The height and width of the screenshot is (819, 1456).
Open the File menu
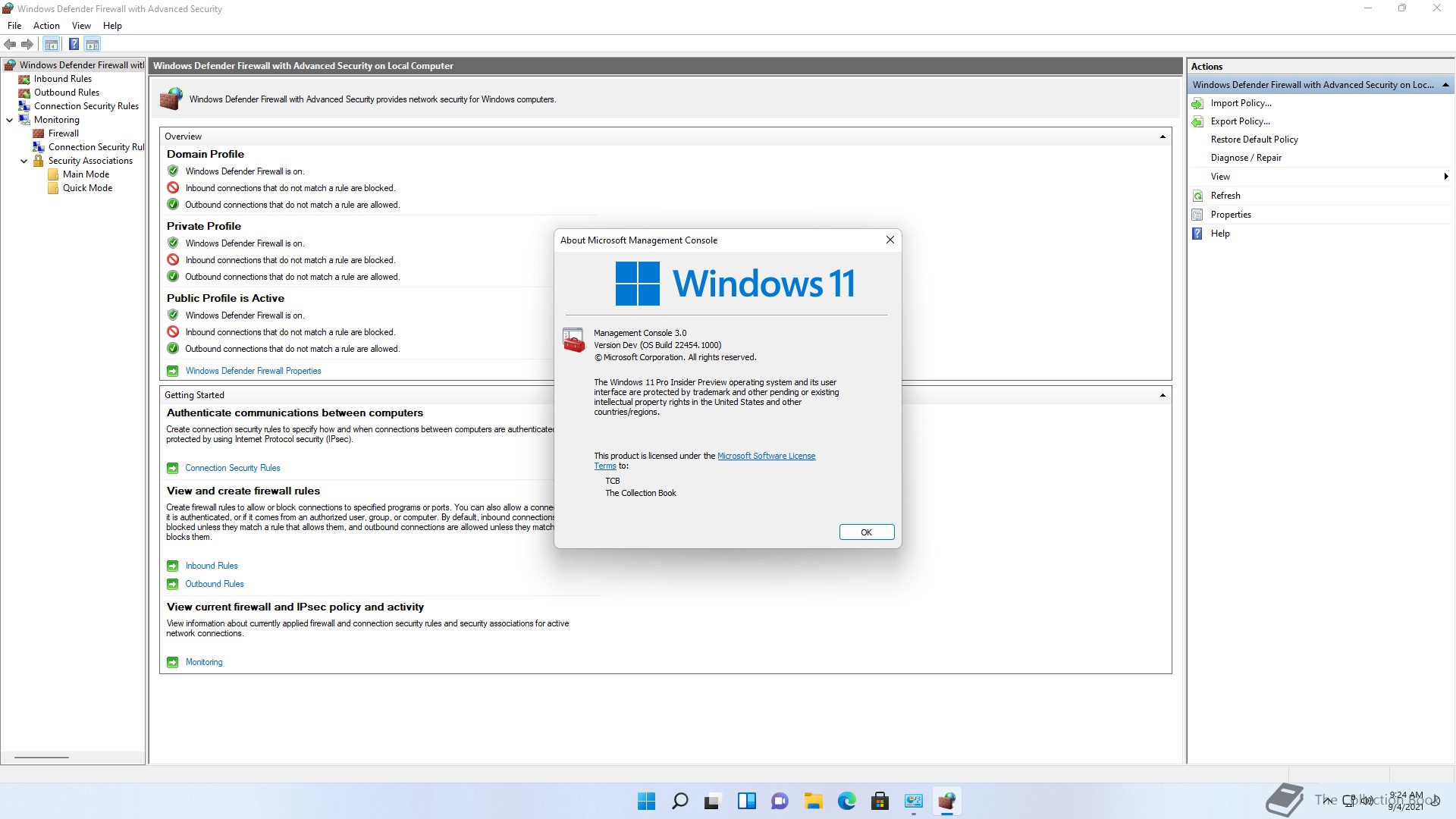coord(14,26)
